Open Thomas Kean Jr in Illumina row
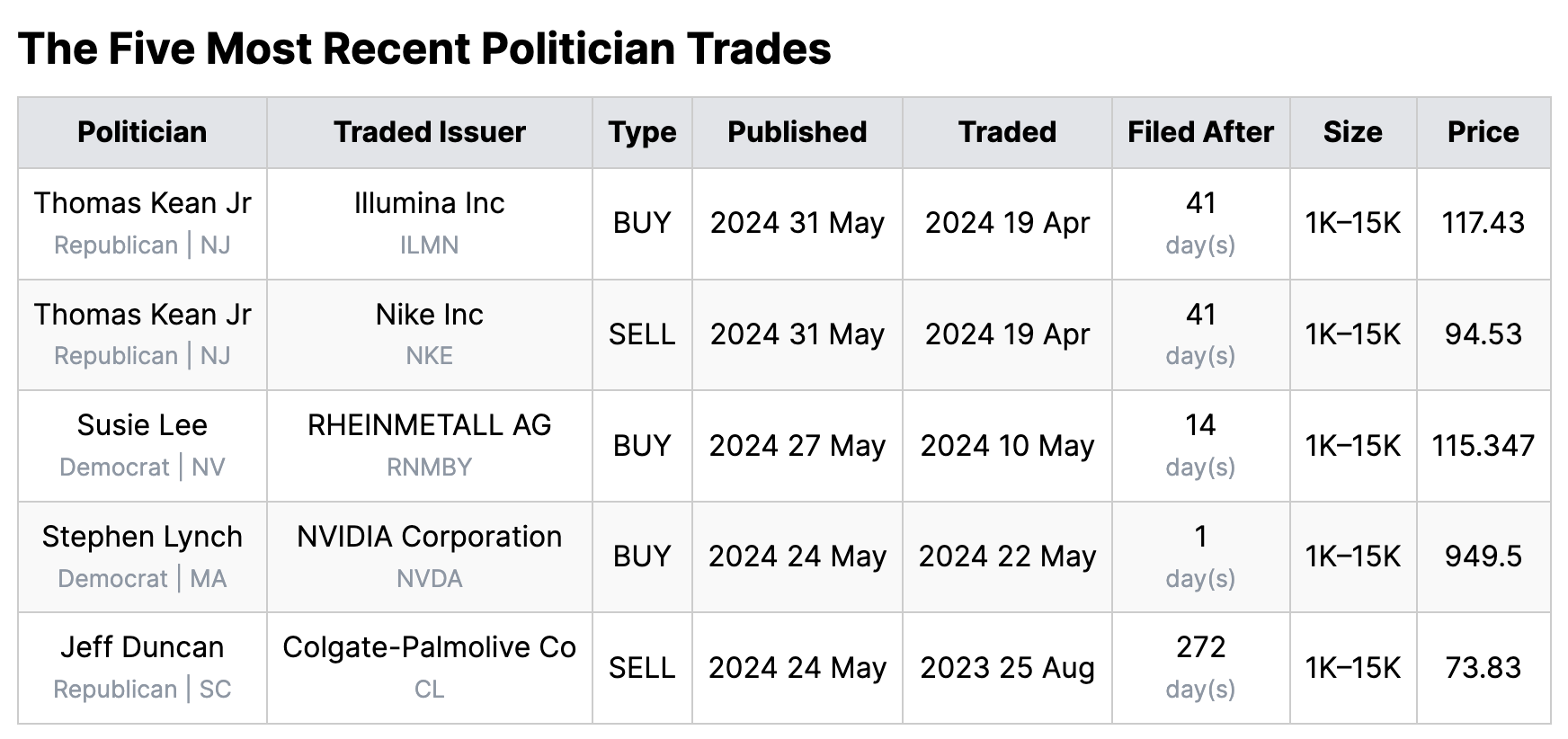1568x739 pixels. click(x=142, y=203)
